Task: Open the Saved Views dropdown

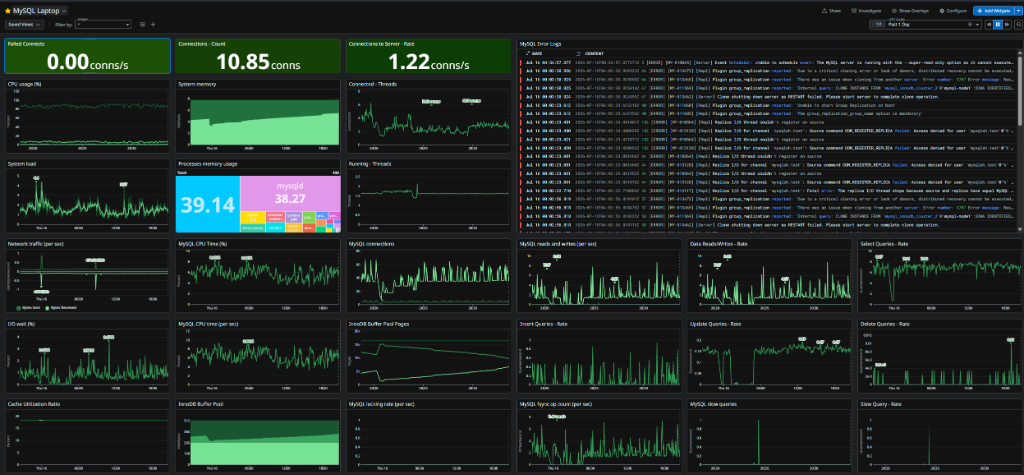Action: 24,24
